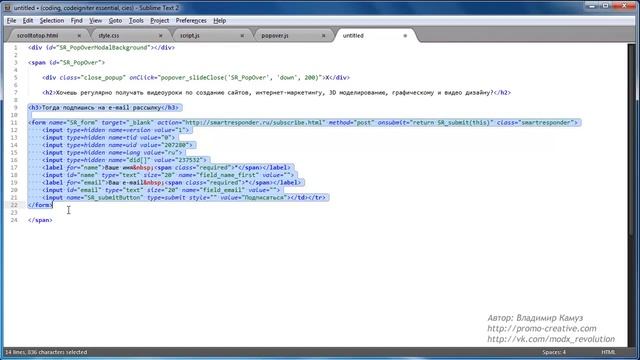The image size is (640, 360).
Task: Click the selection count status text
Action: [46, 352]
